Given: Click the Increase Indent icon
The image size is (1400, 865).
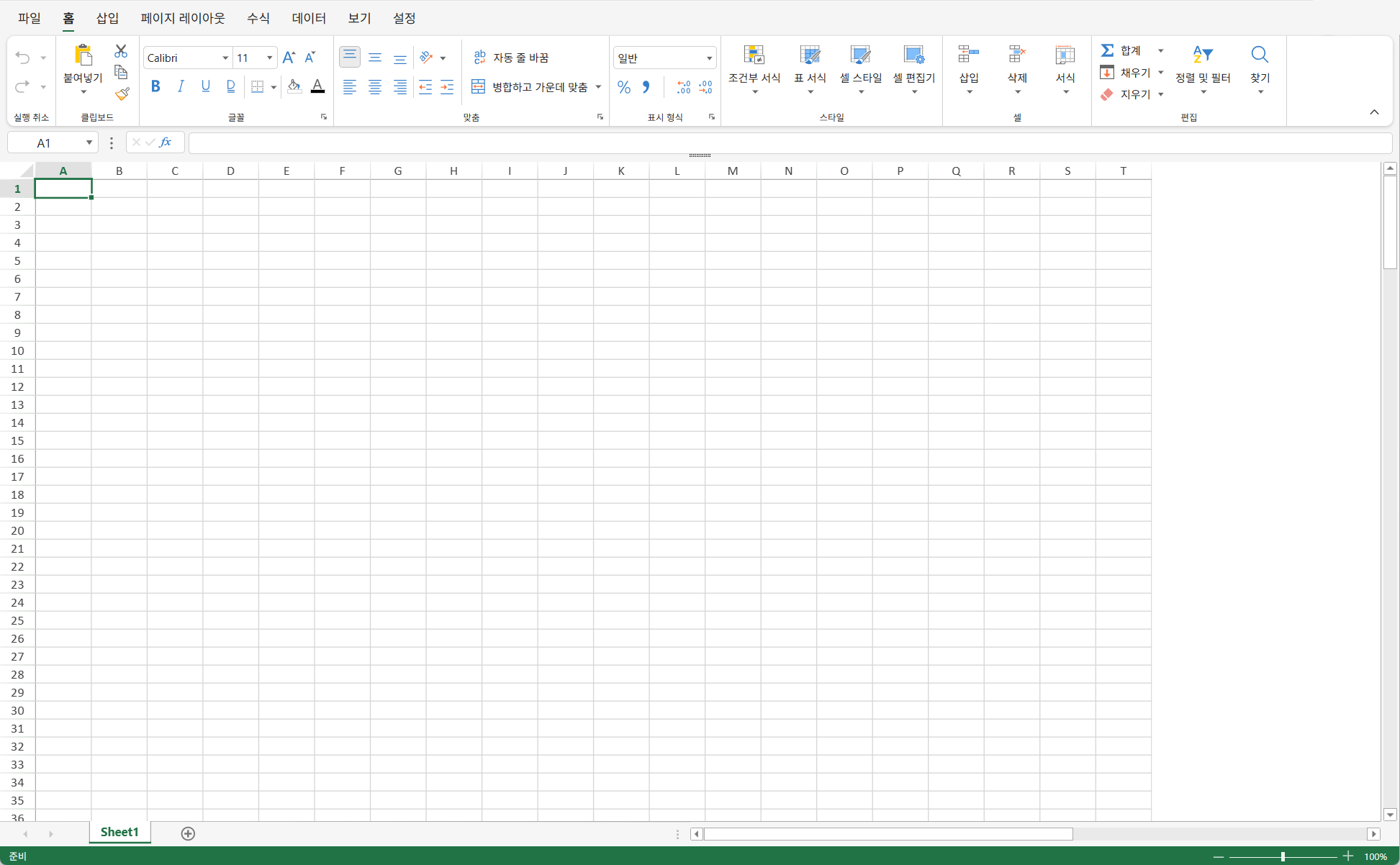Looking at the screenshot, I should (x=447, y=87).
